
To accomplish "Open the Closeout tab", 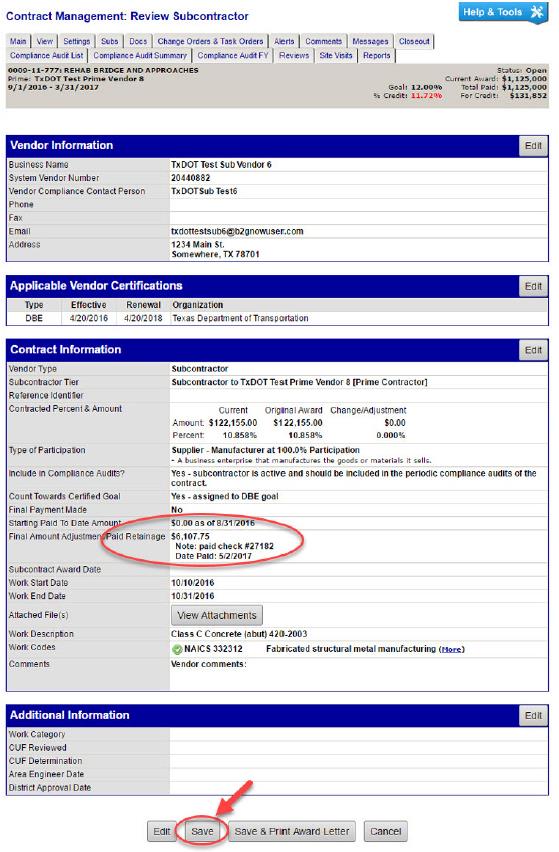I will tap(414, 41).
